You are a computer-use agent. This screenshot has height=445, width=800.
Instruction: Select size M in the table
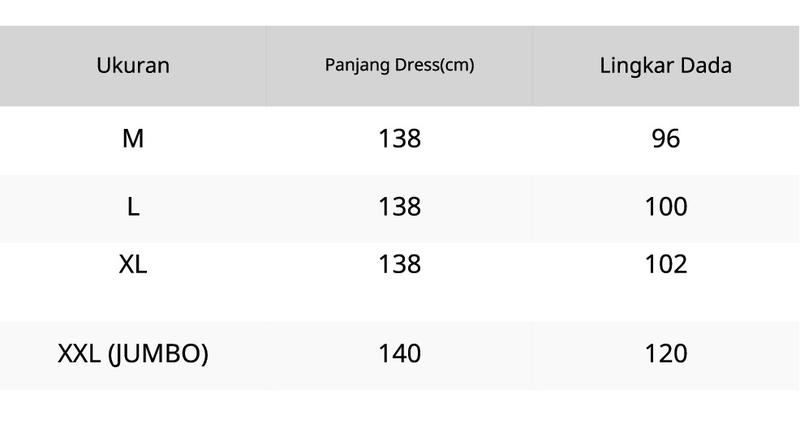(x=133, y=139)
